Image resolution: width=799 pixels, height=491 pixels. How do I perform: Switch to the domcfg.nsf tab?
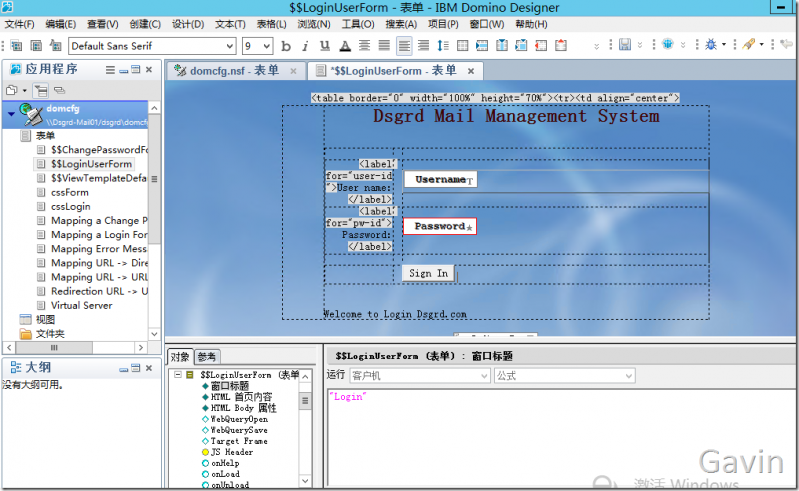[234, 71]
